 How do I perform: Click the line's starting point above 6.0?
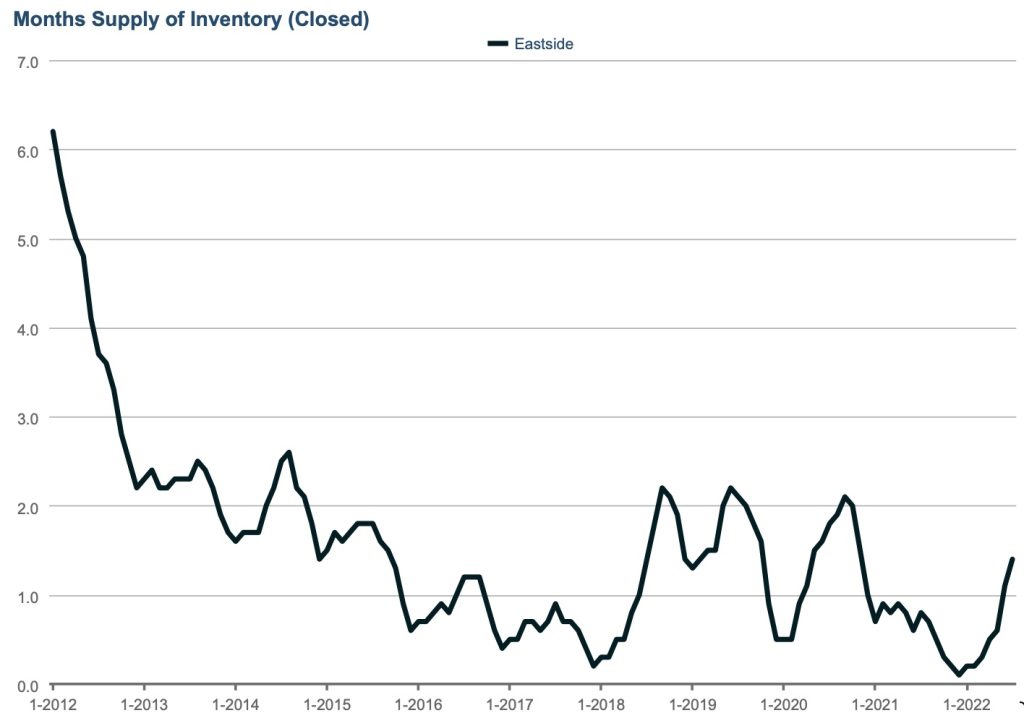point(53,132)
